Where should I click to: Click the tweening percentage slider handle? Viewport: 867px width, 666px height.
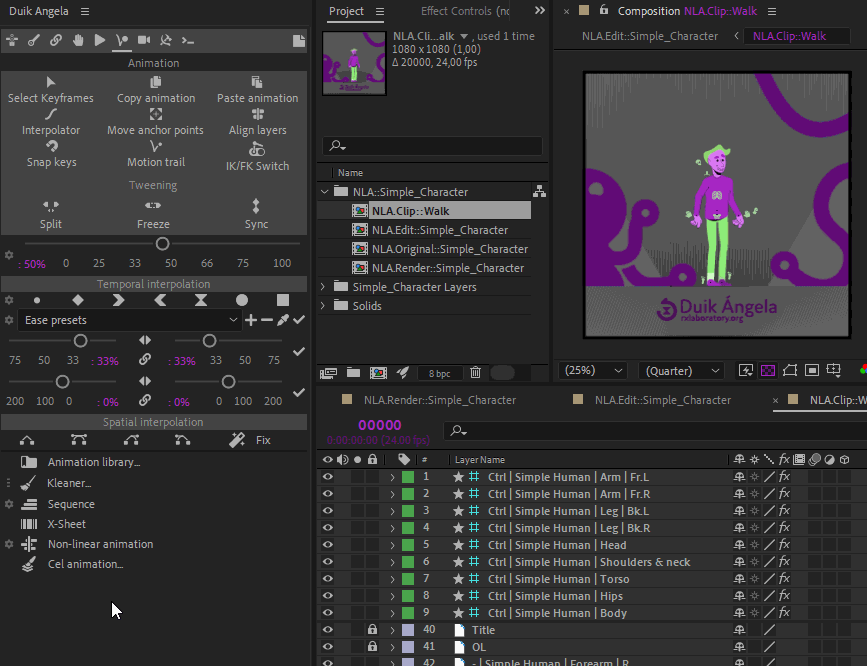[162, 244]
